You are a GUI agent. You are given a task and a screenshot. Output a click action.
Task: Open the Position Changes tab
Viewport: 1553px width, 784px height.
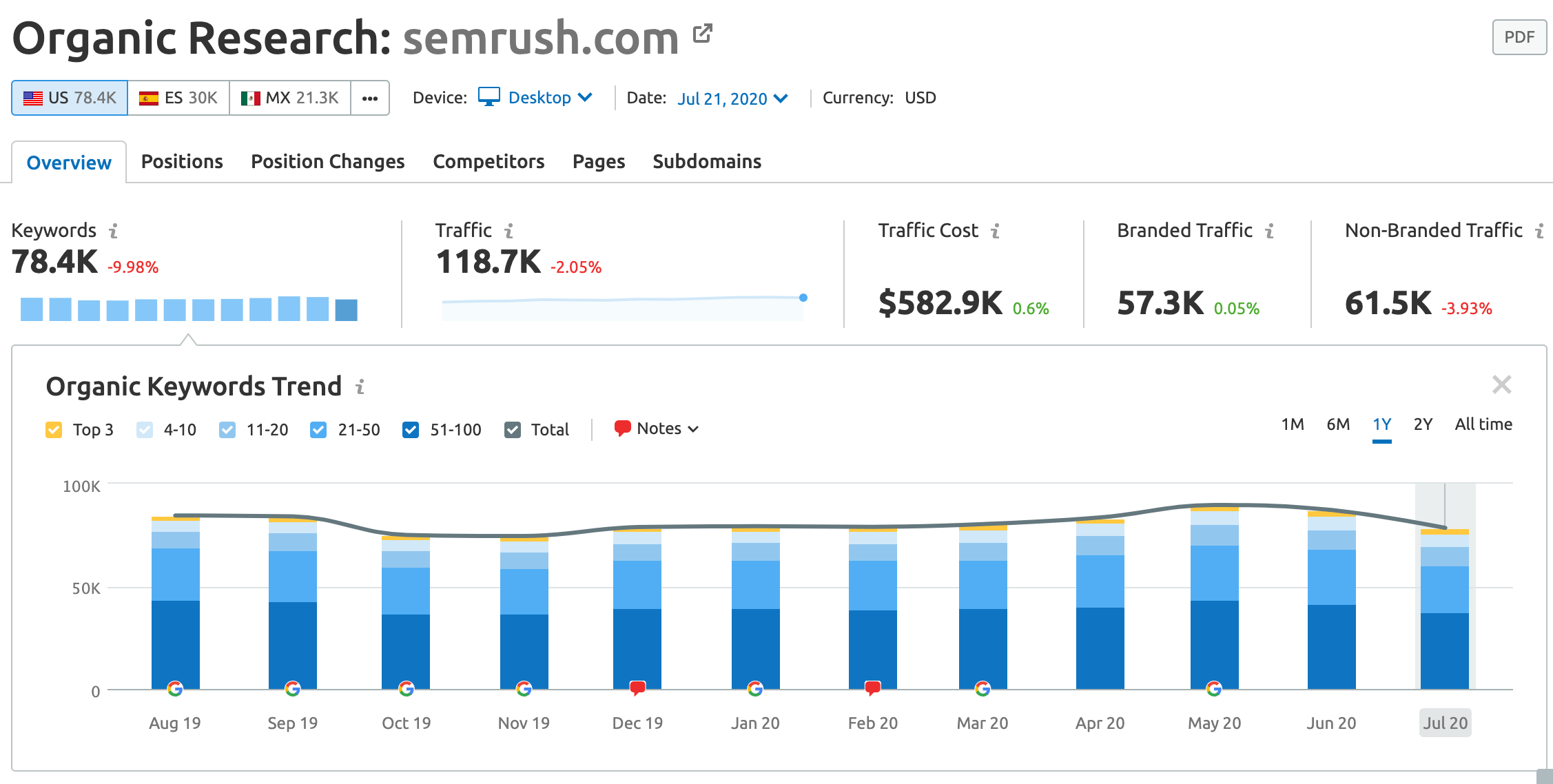327,161
